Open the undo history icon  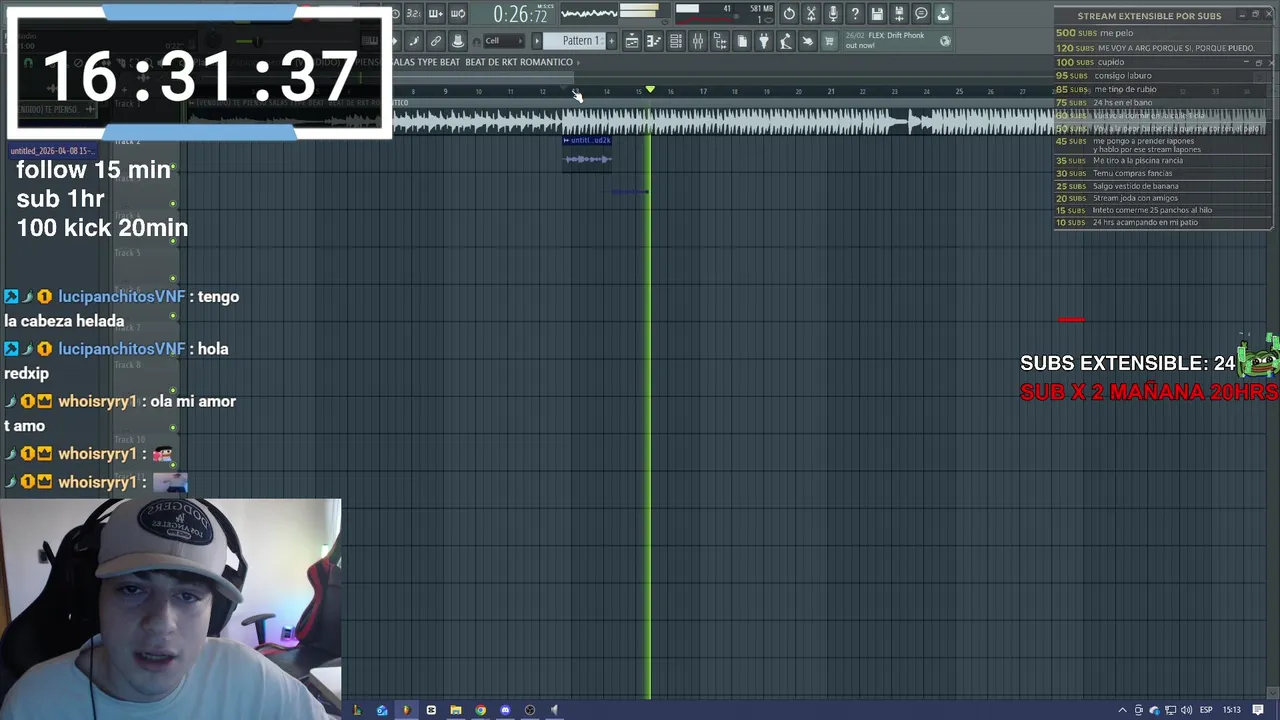tap(789, 14)
